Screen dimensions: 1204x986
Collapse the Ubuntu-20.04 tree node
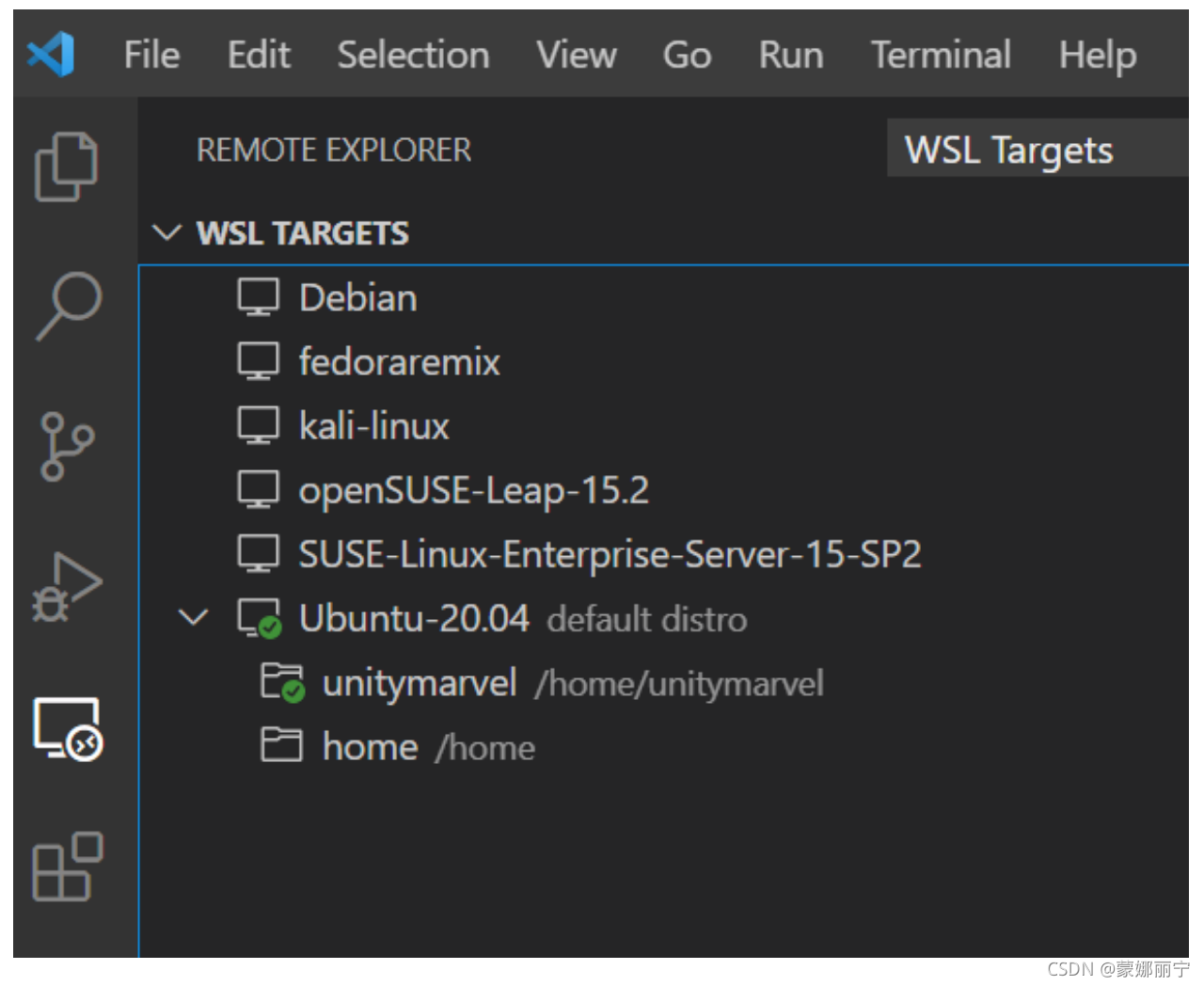(x=194, y=618)
